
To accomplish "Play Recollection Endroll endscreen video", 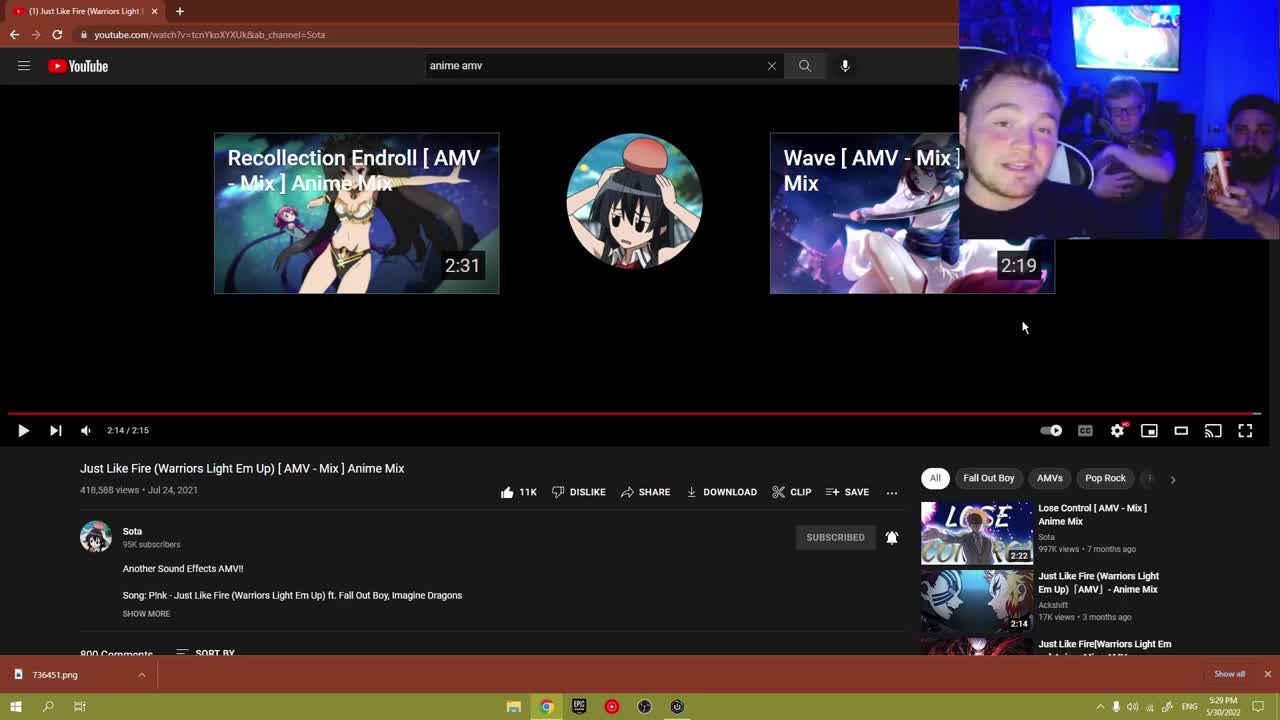I will (x=356, y=213).
